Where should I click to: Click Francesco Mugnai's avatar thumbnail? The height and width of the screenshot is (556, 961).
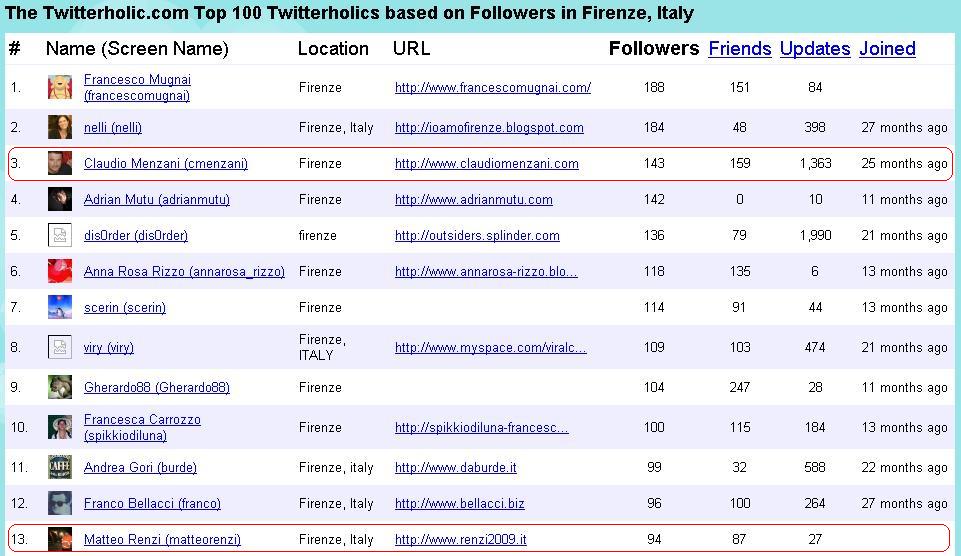tap(59, 87)
